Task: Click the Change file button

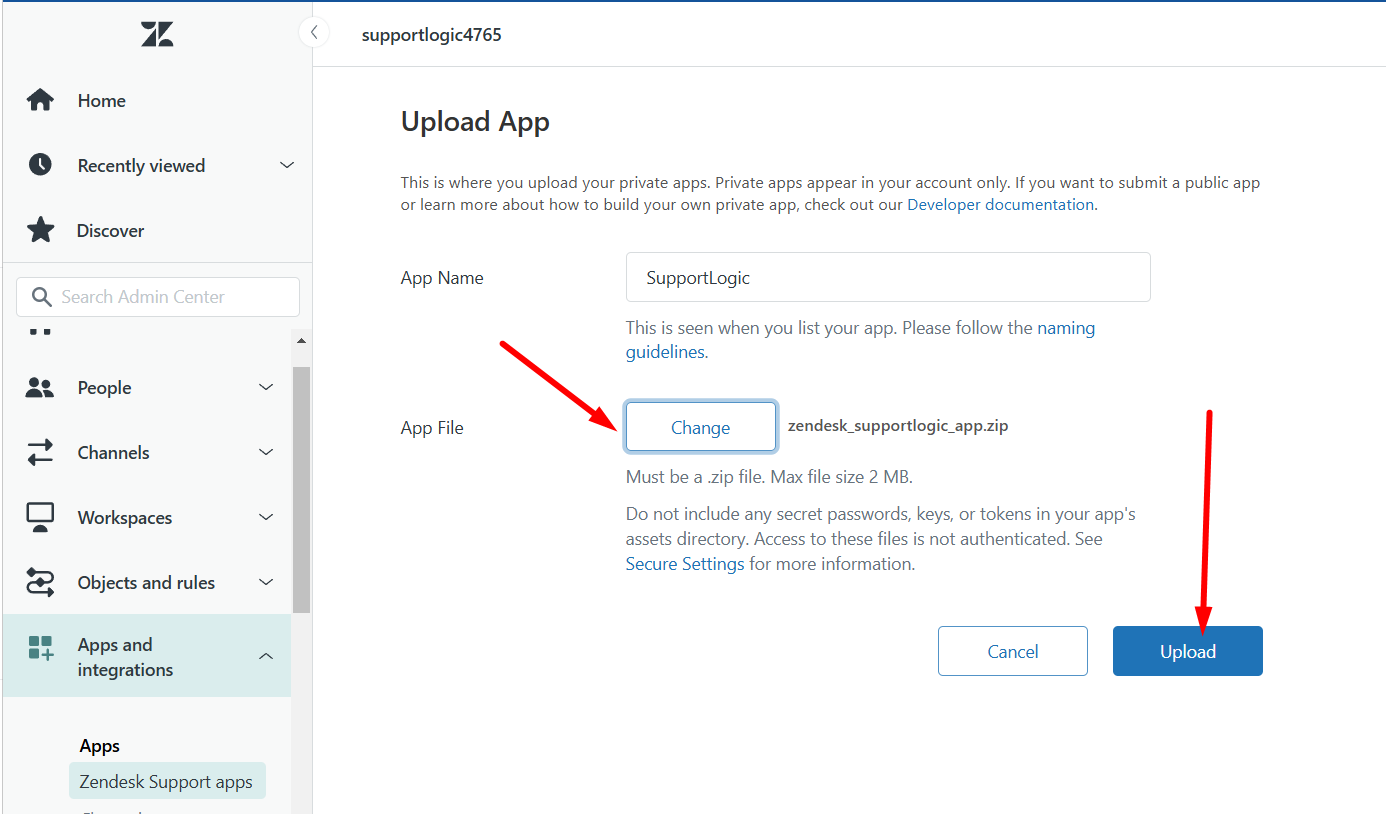Action: pyautogui.click(x=701, y=427)
